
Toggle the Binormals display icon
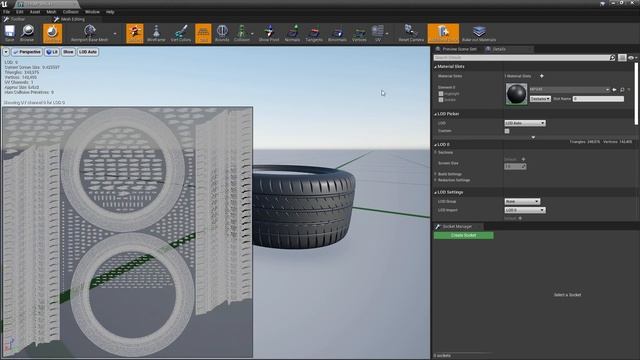pos(337,33)
